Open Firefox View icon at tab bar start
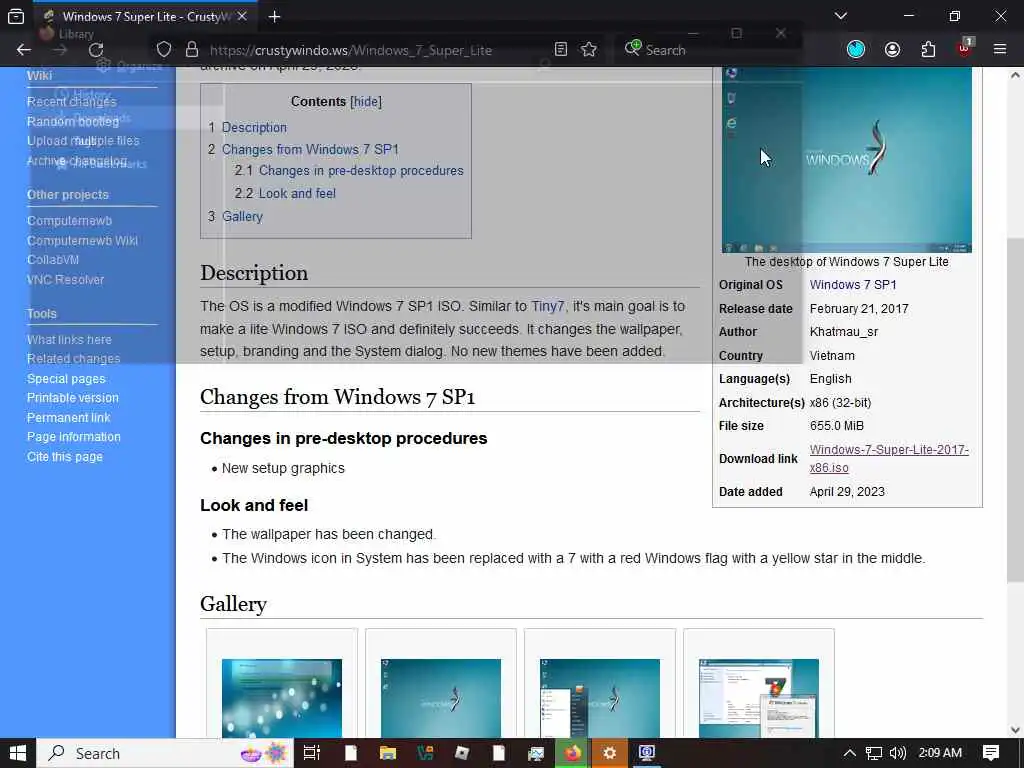The width and height of the screenshot is (1024, 768). (x=16, y=16)
